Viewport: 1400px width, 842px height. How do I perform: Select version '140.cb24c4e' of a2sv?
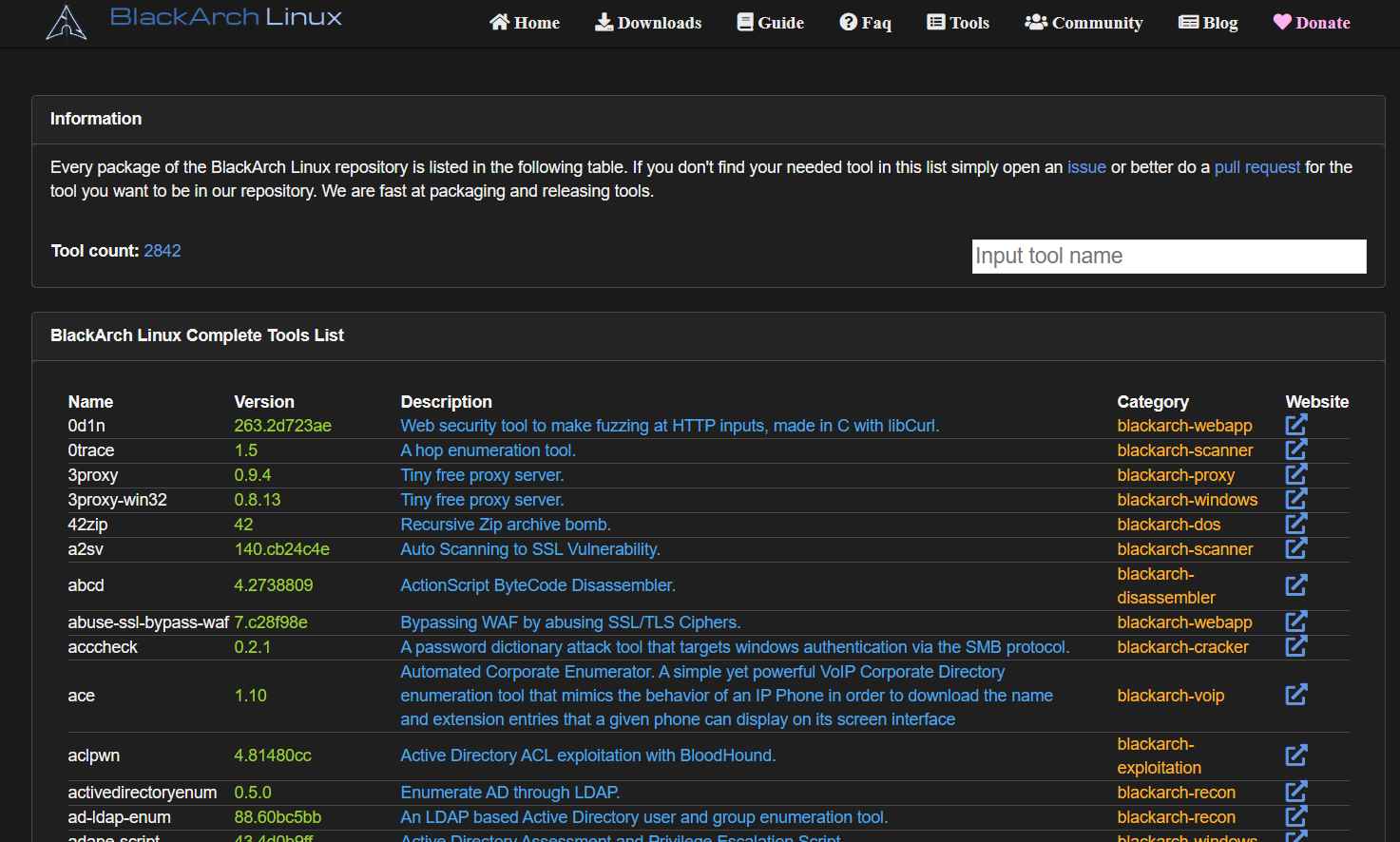(x=281, y=549)
